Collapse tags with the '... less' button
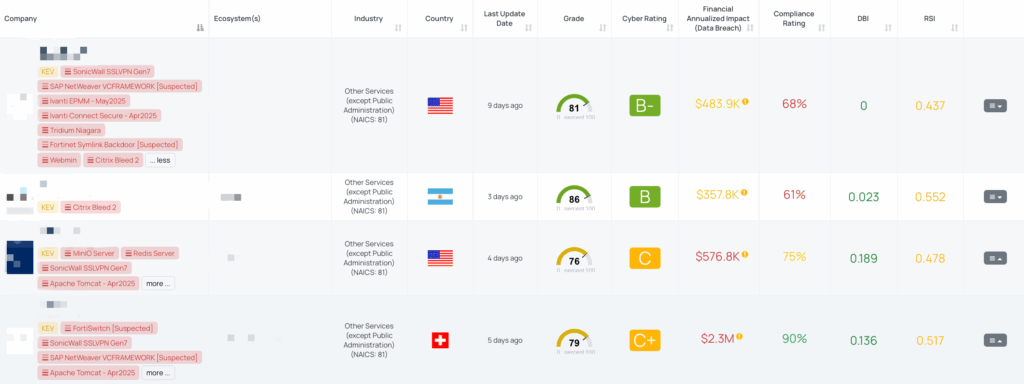The width and height of the screenshot is (1024, 384). point(161,160)
